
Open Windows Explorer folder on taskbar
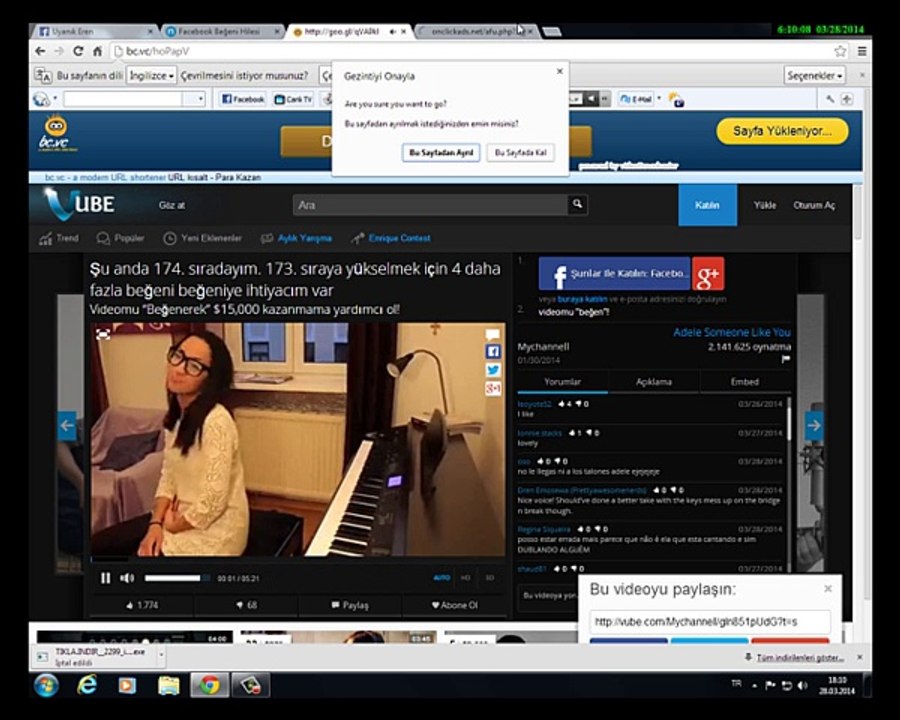pyautogui.click(x=169, y=685)
